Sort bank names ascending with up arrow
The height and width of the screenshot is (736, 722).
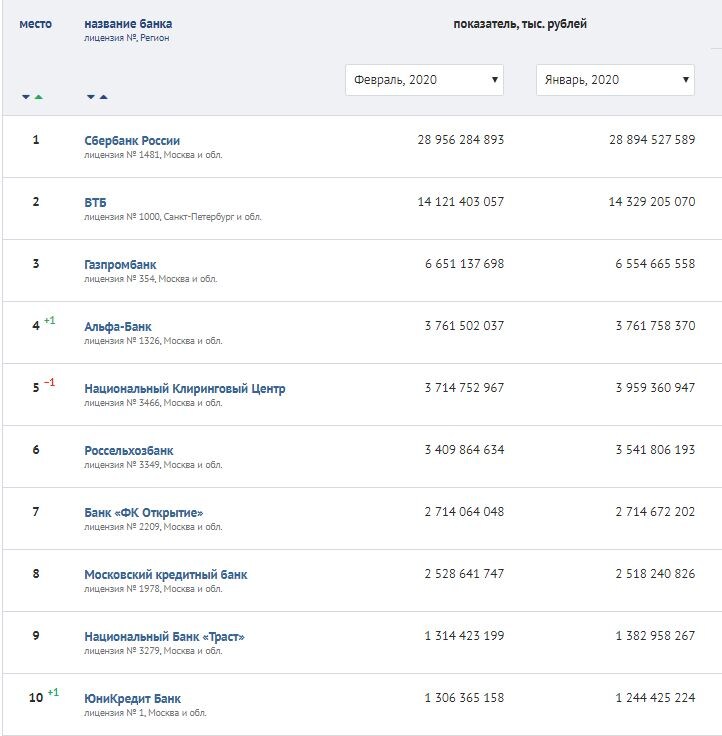pyautogui.click(x=103, y=97)
